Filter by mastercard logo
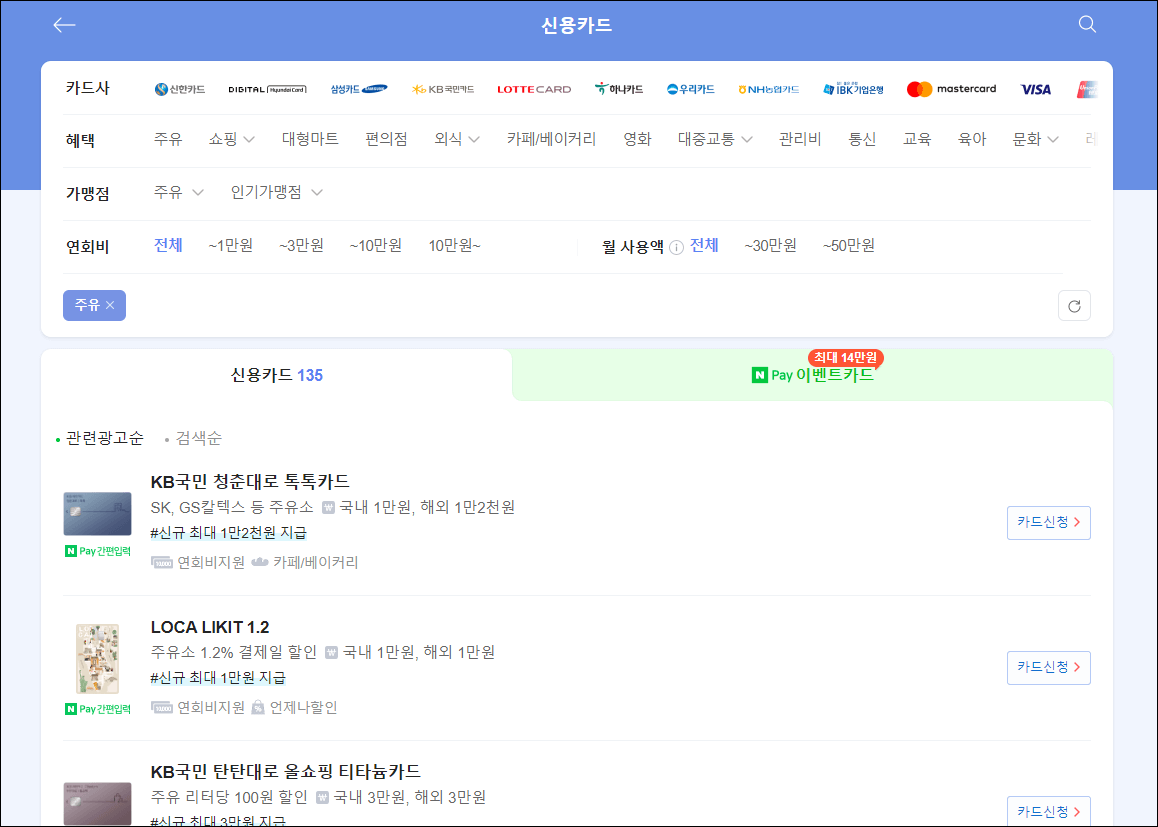Viewport: 1158px width, 827px height. coord(951,89)
